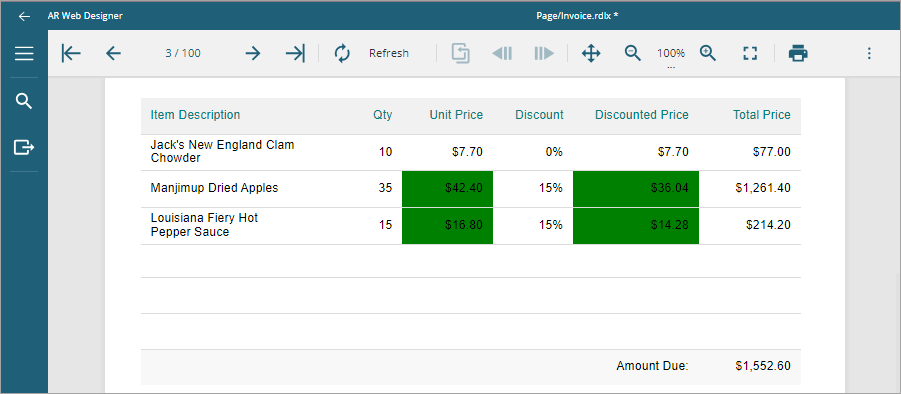Zoom out with the minus magnifier
This screenshot has height=394, width=901.
633,53
